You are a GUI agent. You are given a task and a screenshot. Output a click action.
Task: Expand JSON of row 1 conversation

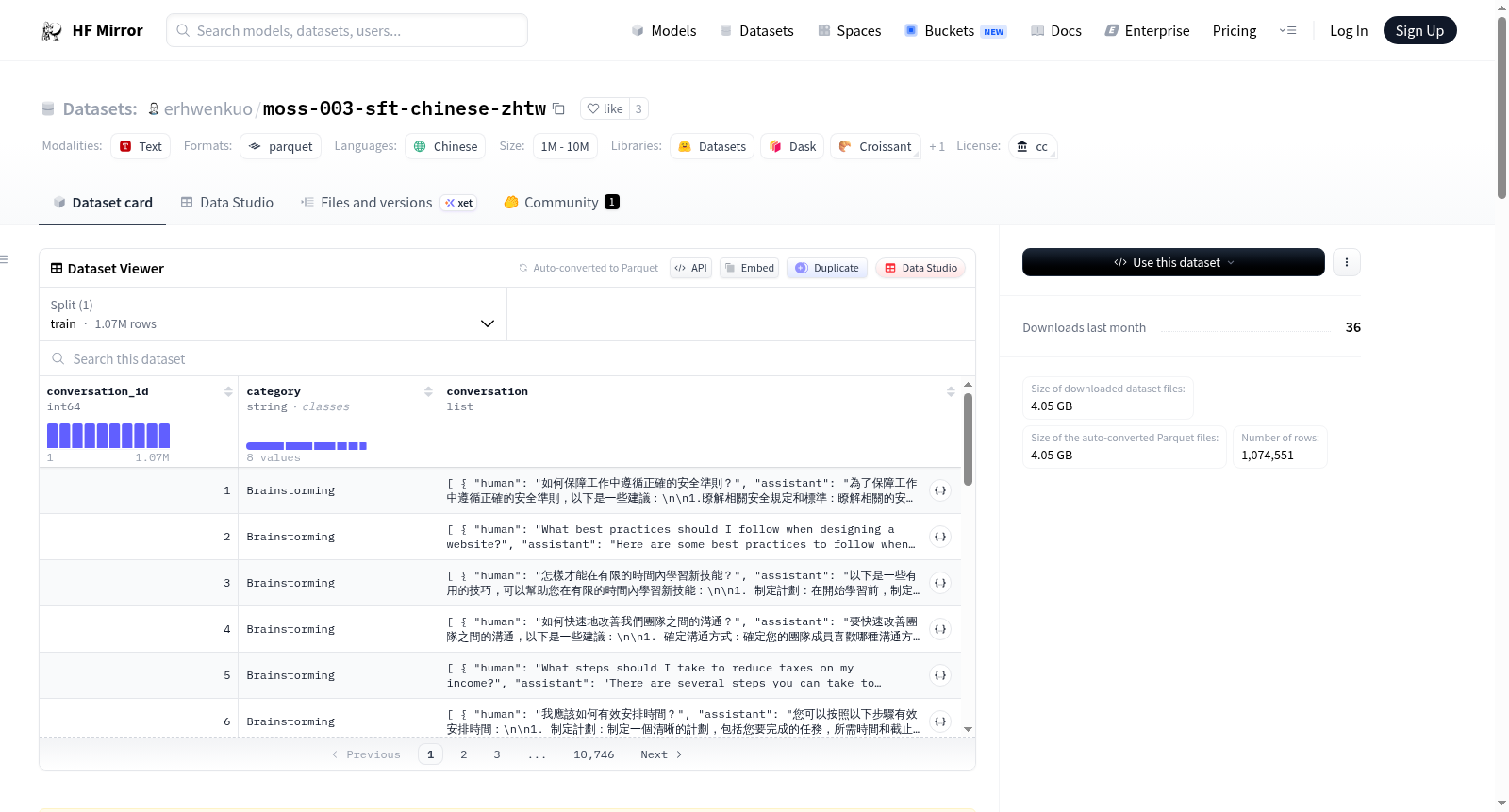[940, 490]
